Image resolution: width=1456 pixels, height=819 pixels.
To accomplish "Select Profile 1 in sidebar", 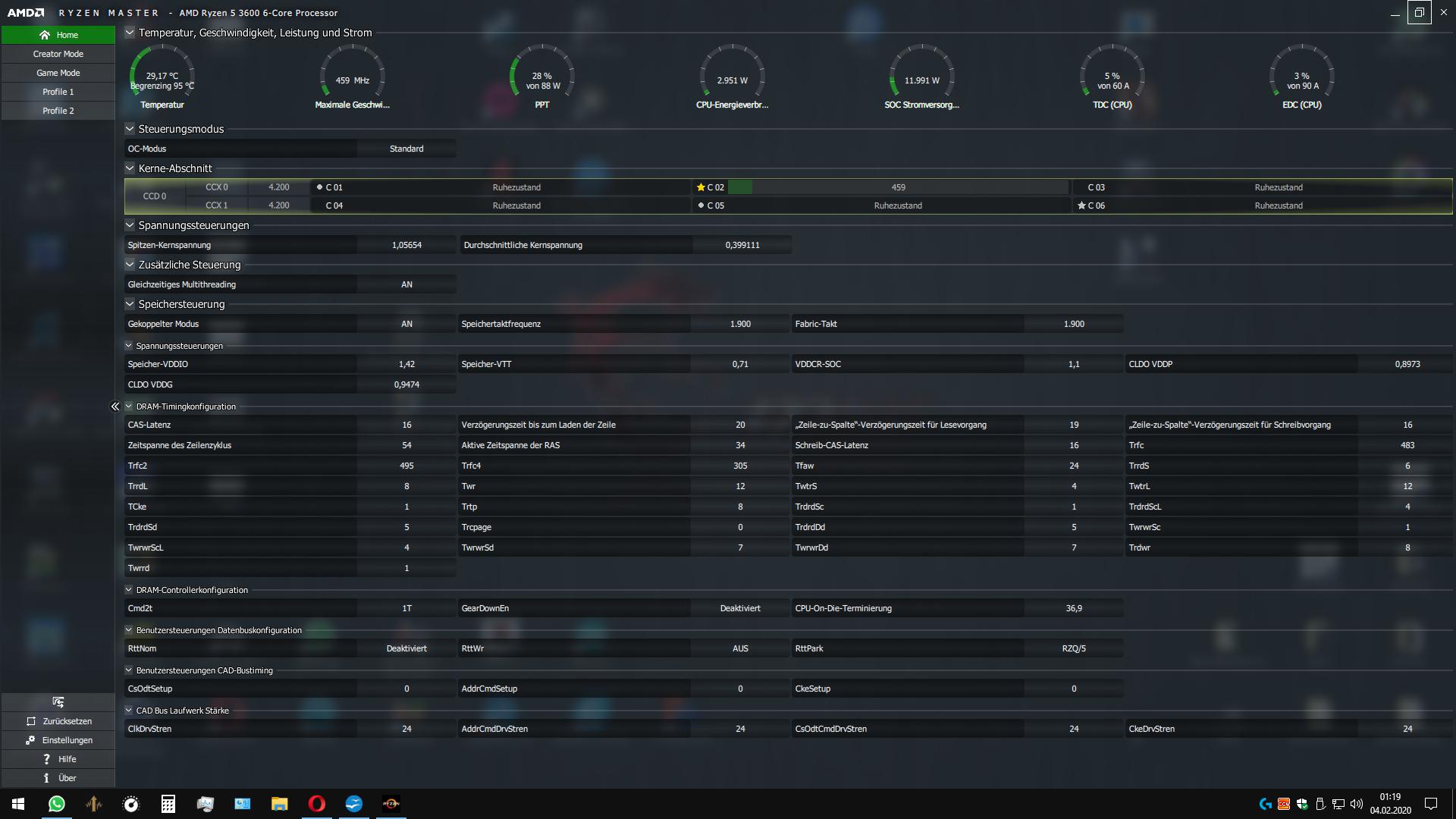I will point(58,92).
